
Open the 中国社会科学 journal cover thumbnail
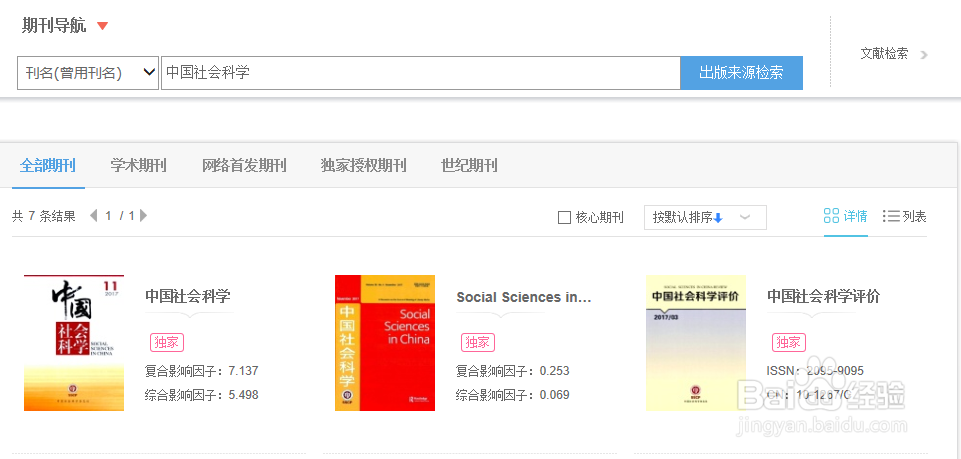[x=74, y=343]
